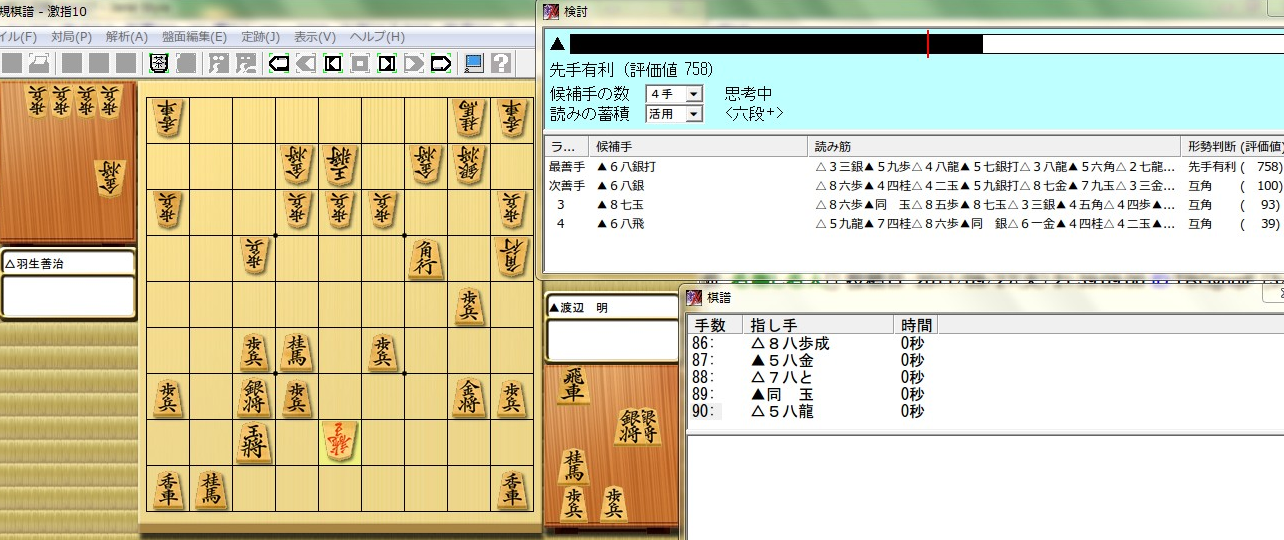The image size is (1284, 540).
Task: Open the ヘルプ(H) menu
Action: click(x=377, y=37)
